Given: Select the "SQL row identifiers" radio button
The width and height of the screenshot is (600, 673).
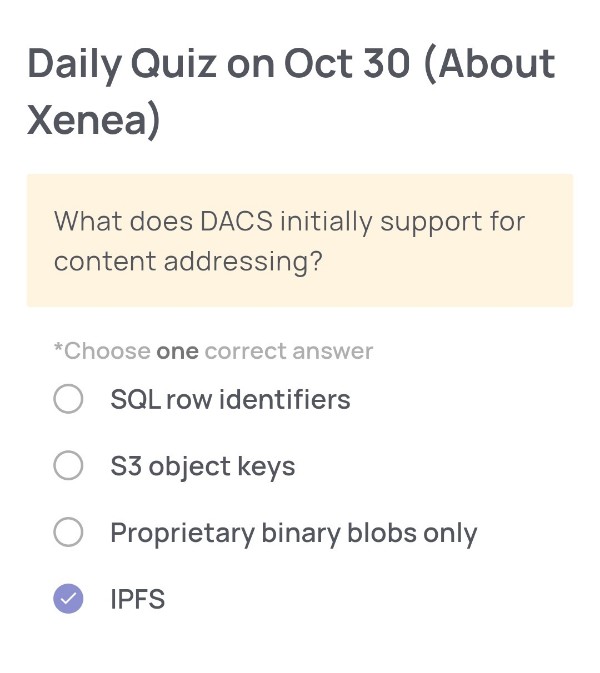Looking at the screenshot, I should pyautogui.click(x=68, y=400).
